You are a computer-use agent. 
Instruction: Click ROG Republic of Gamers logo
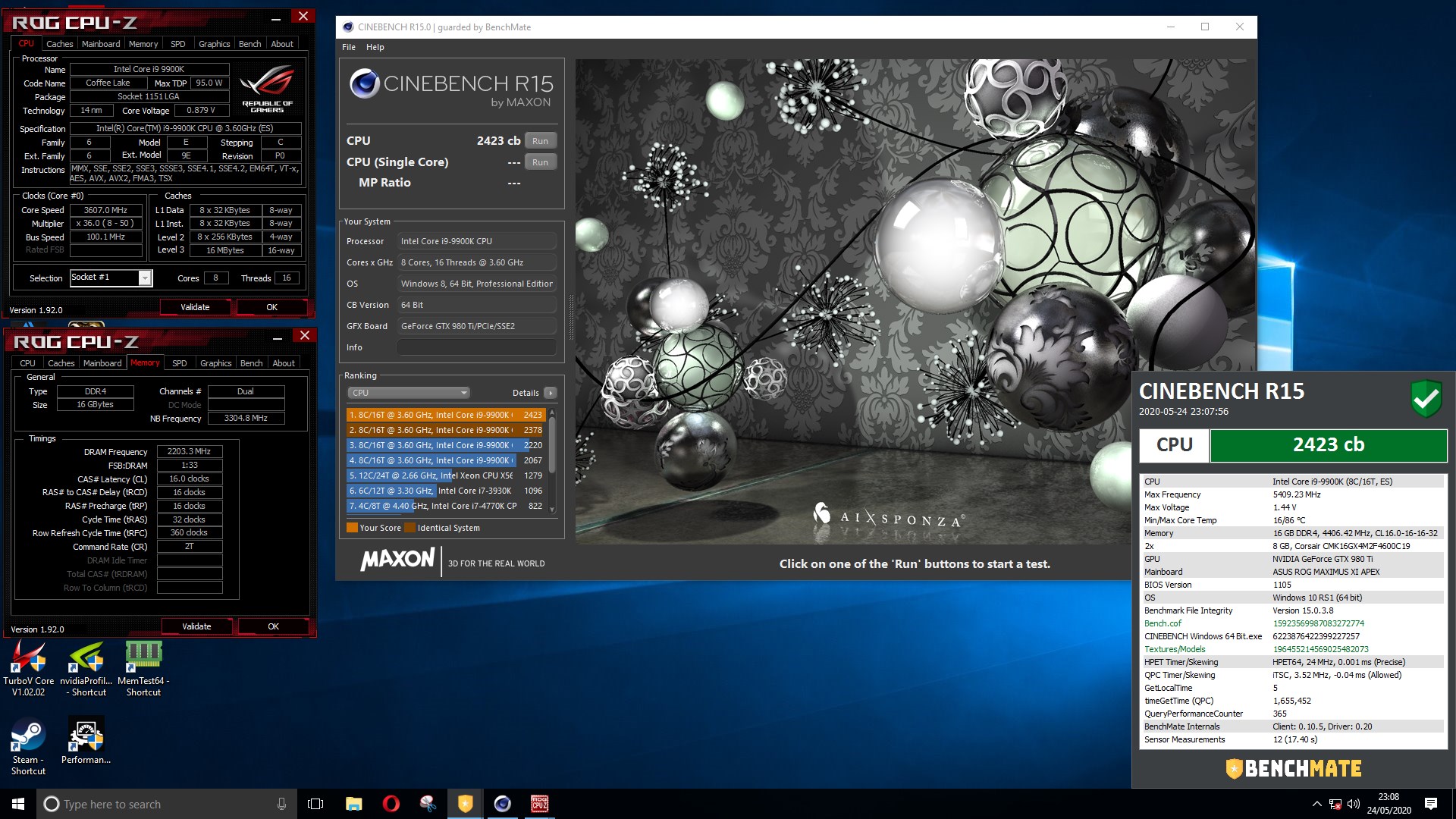(267, 89)
